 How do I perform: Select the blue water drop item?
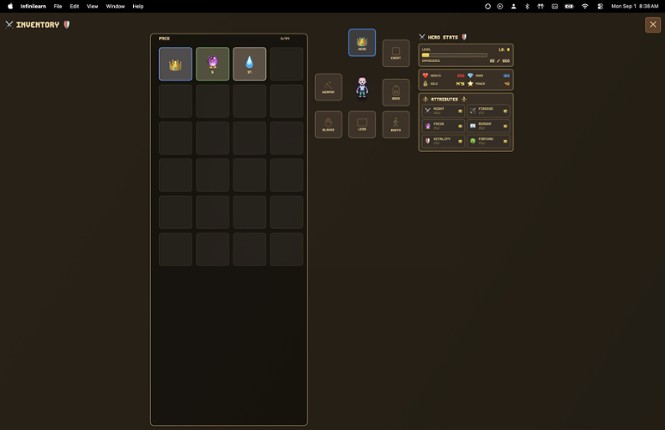pos(249,64)
